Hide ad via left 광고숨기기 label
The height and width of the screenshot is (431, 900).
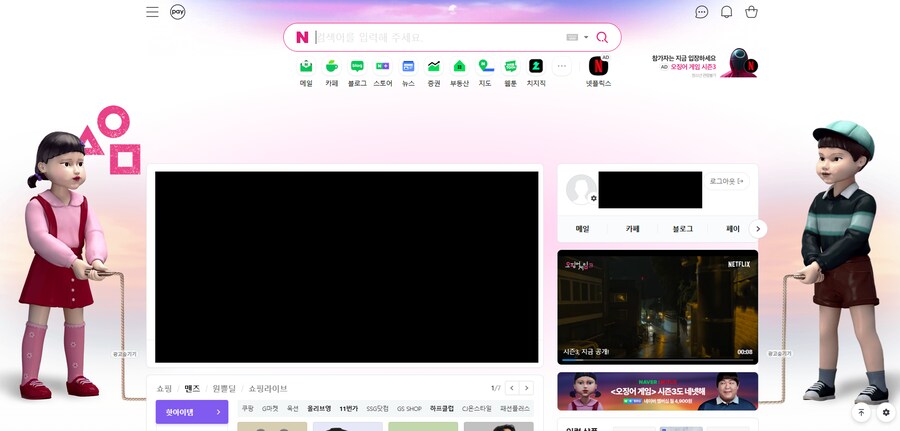point(125,354)
